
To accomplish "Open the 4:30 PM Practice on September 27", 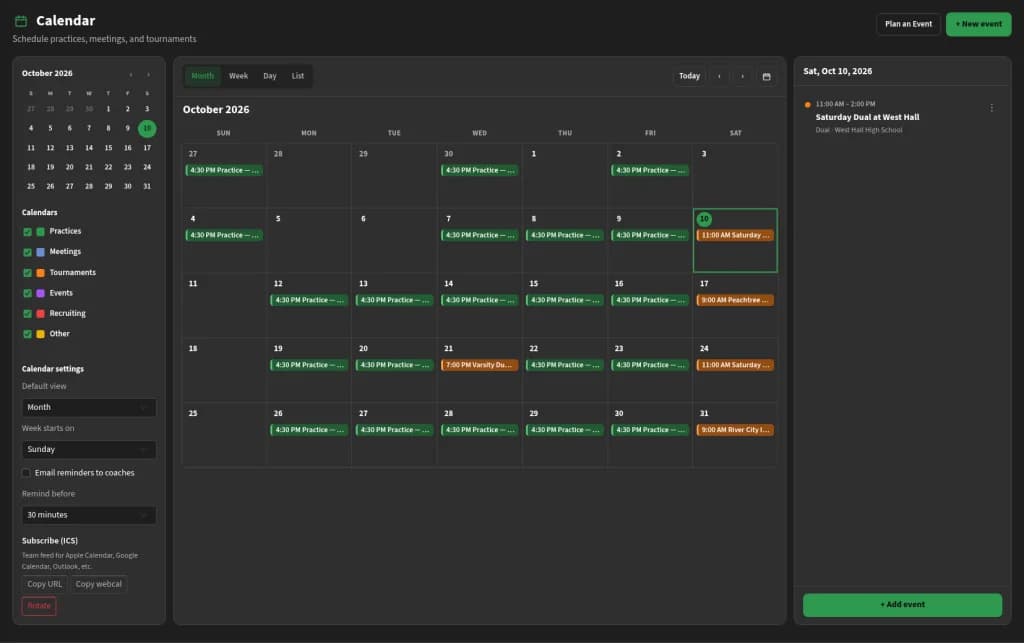I will point(224,170).
